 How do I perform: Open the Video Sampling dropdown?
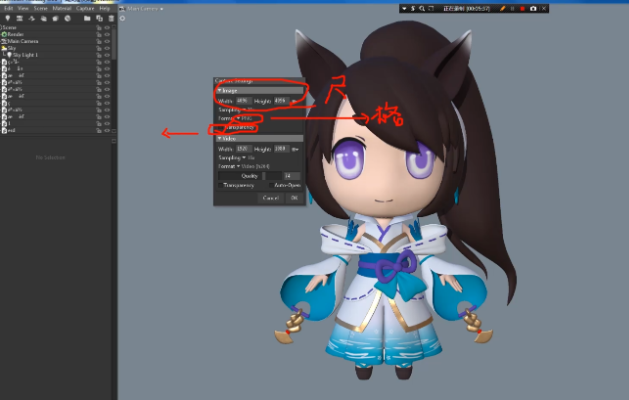(x=248, y=158)
